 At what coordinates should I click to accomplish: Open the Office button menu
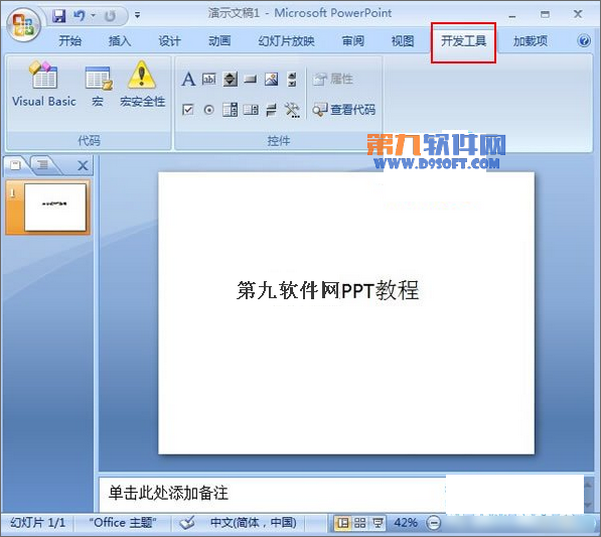tap(24, 24)
